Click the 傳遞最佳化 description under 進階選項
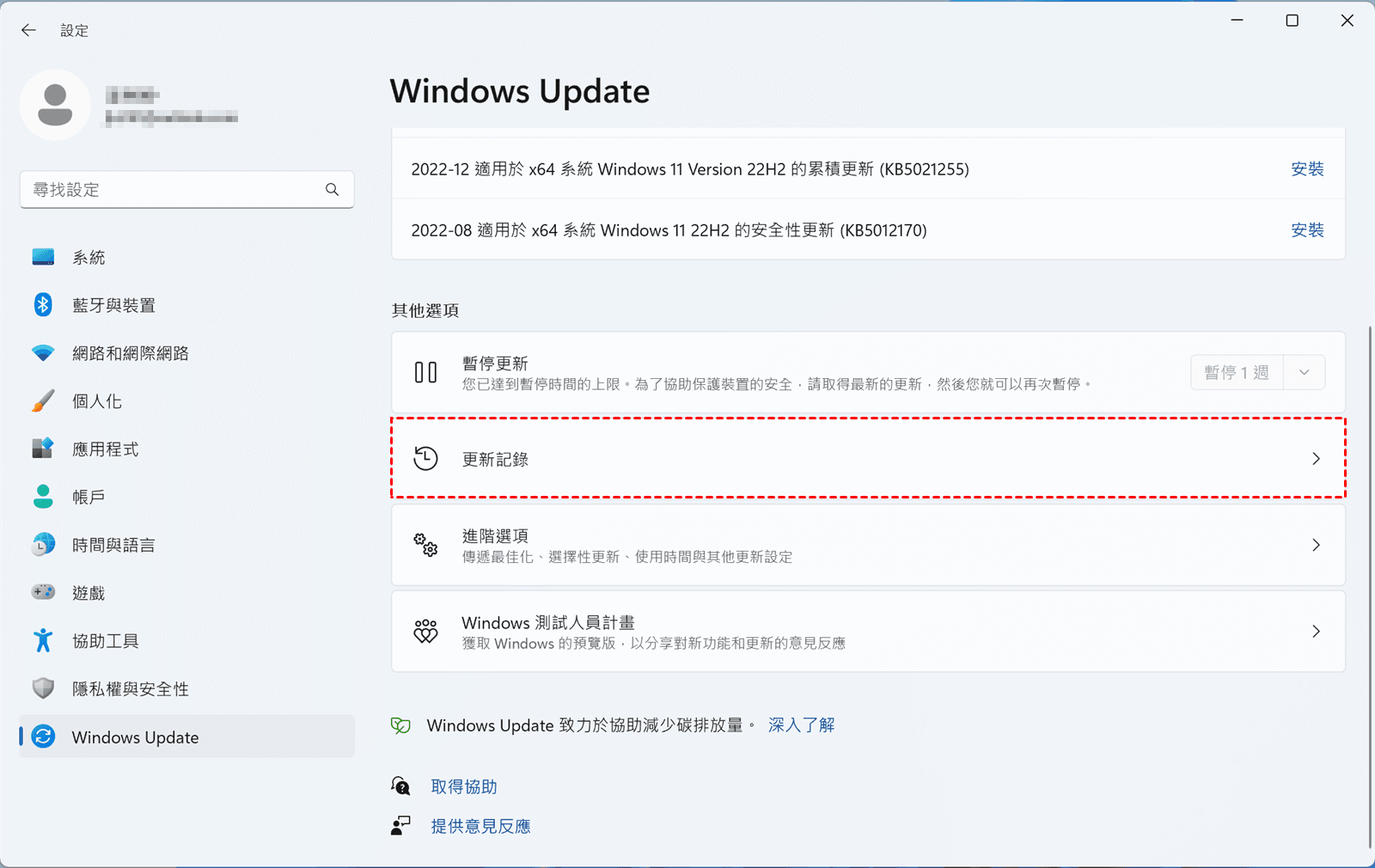Image resolution: width=1375 pixels, height=868 pixels. click(627, 557)
